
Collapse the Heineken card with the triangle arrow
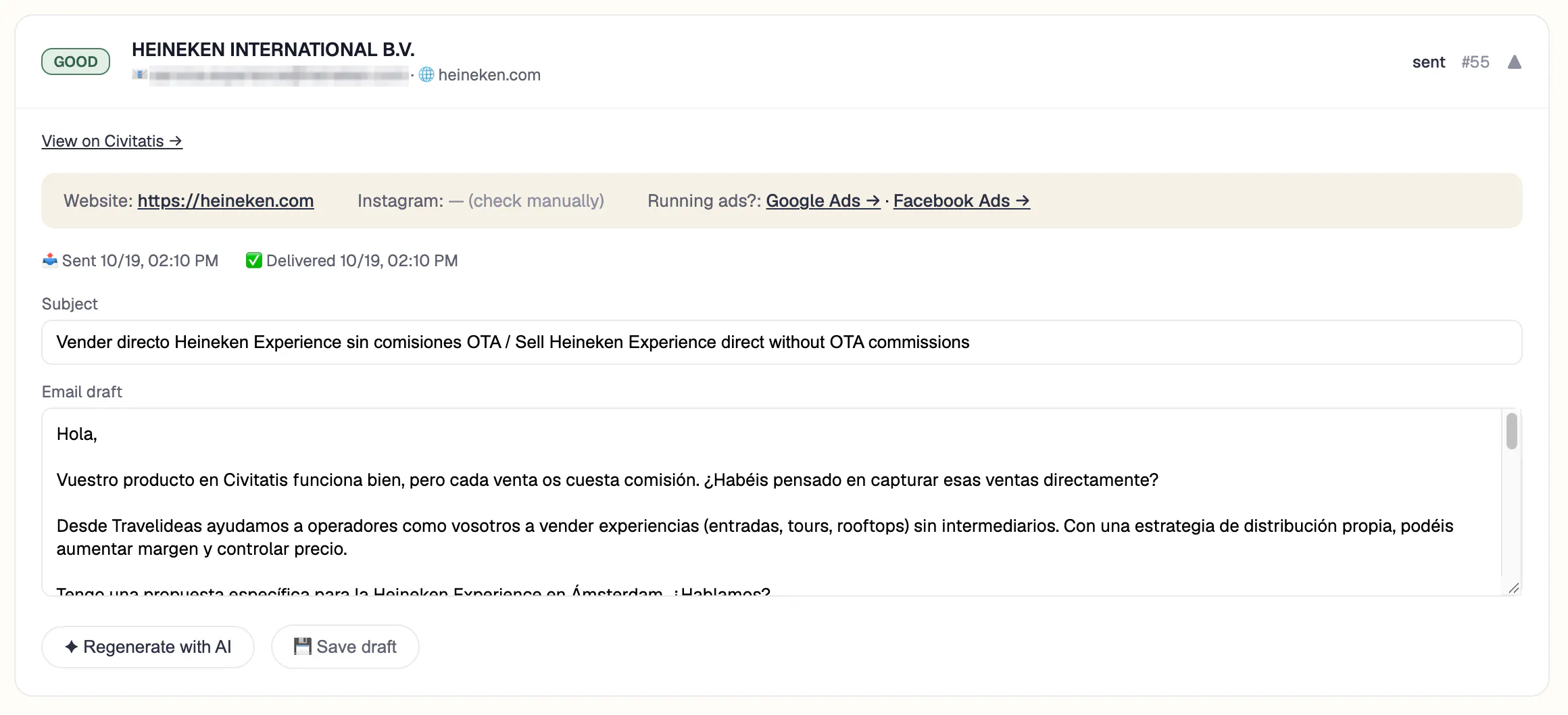tap(1514, 62)
